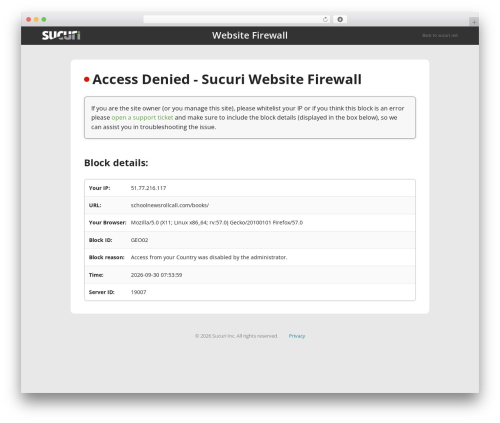Maximize the window with green button
Viewport: 500px width, 423px height.
(x=44, y=19)
